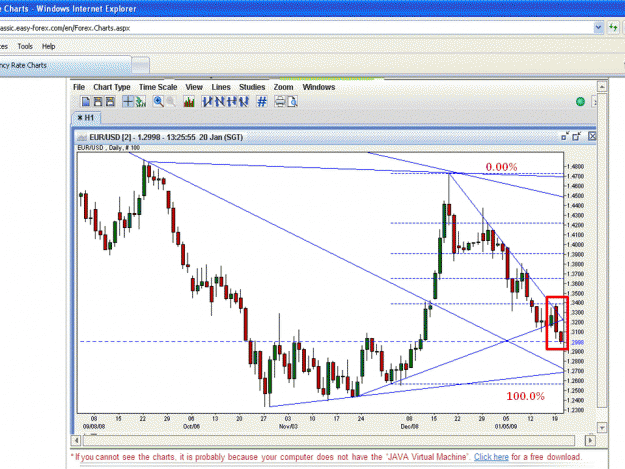Click the 1.2300 price axis label

tap(577, 410)
